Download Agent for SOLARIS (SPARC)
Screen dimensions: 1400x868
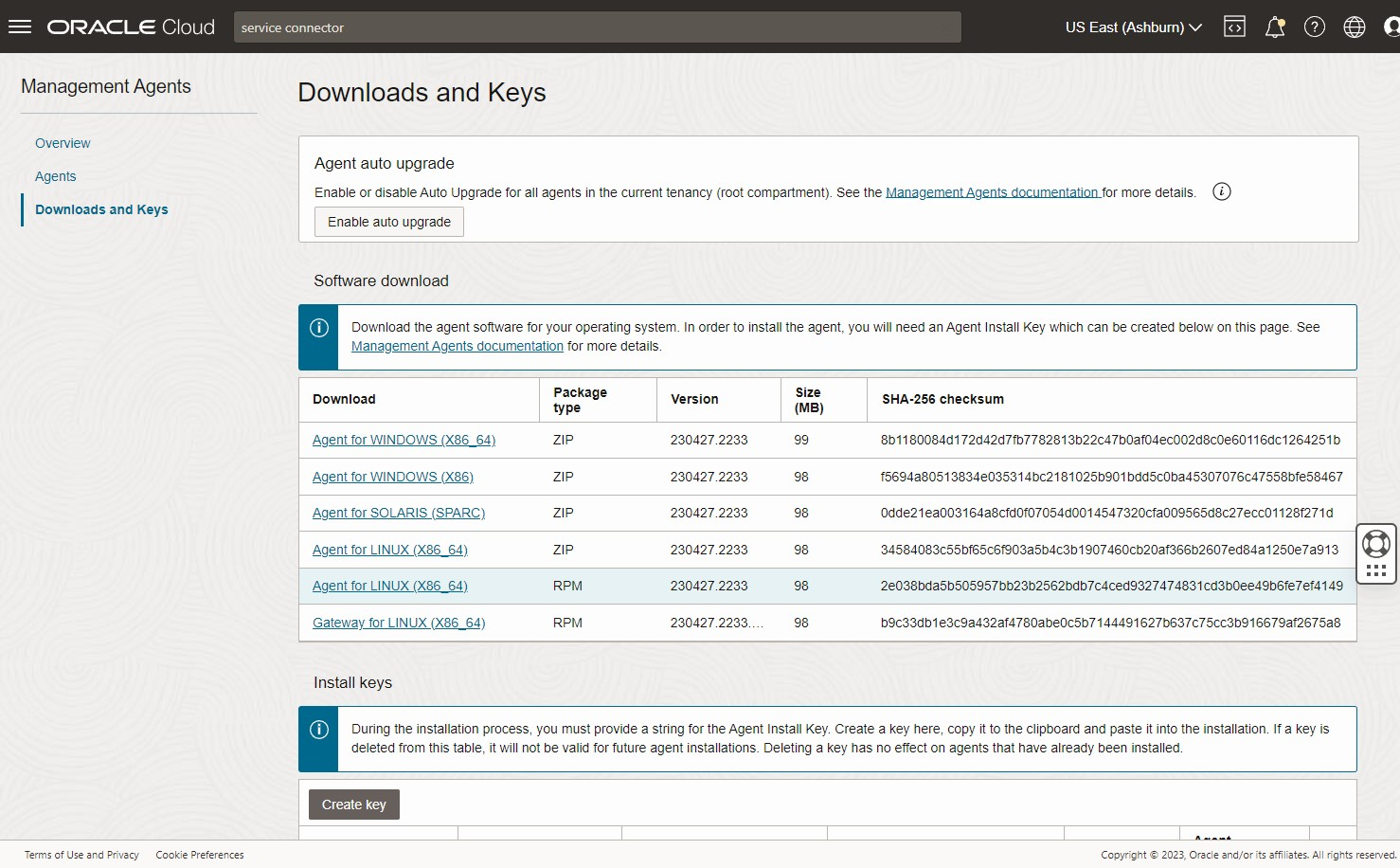pyautogui.click(x=399, y=513)
